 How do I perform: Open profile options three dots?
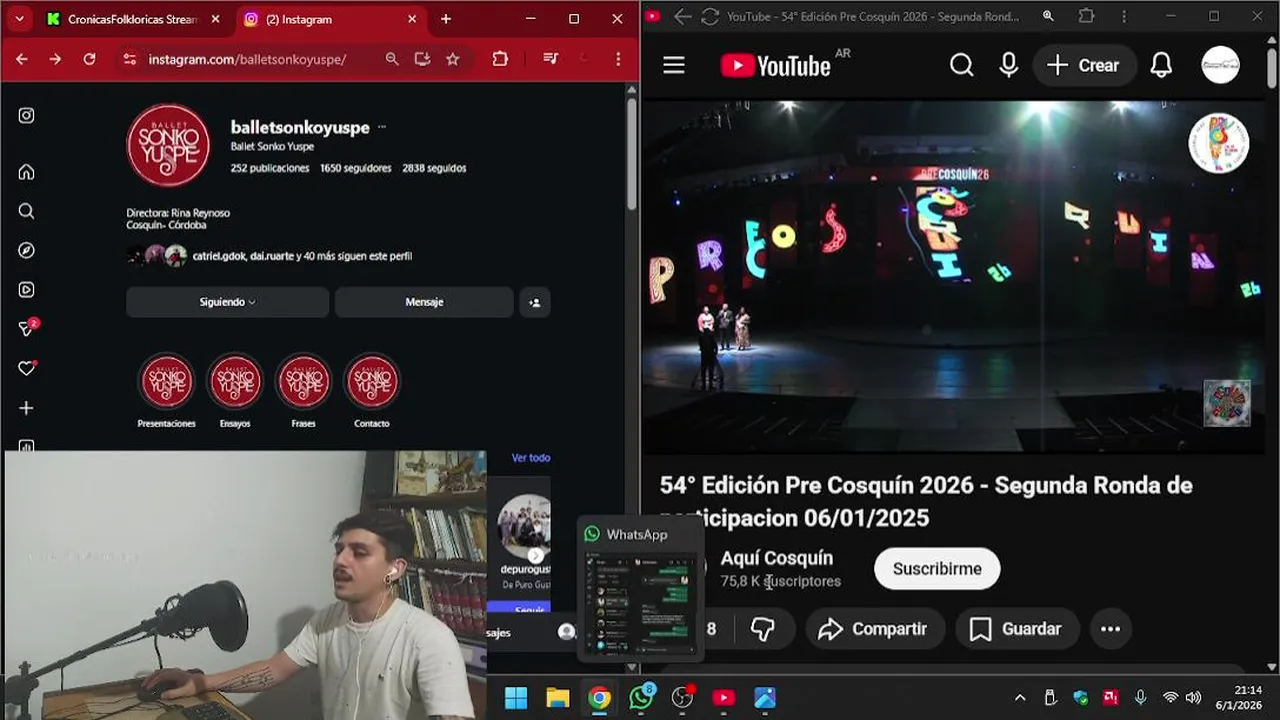(382, 127)
